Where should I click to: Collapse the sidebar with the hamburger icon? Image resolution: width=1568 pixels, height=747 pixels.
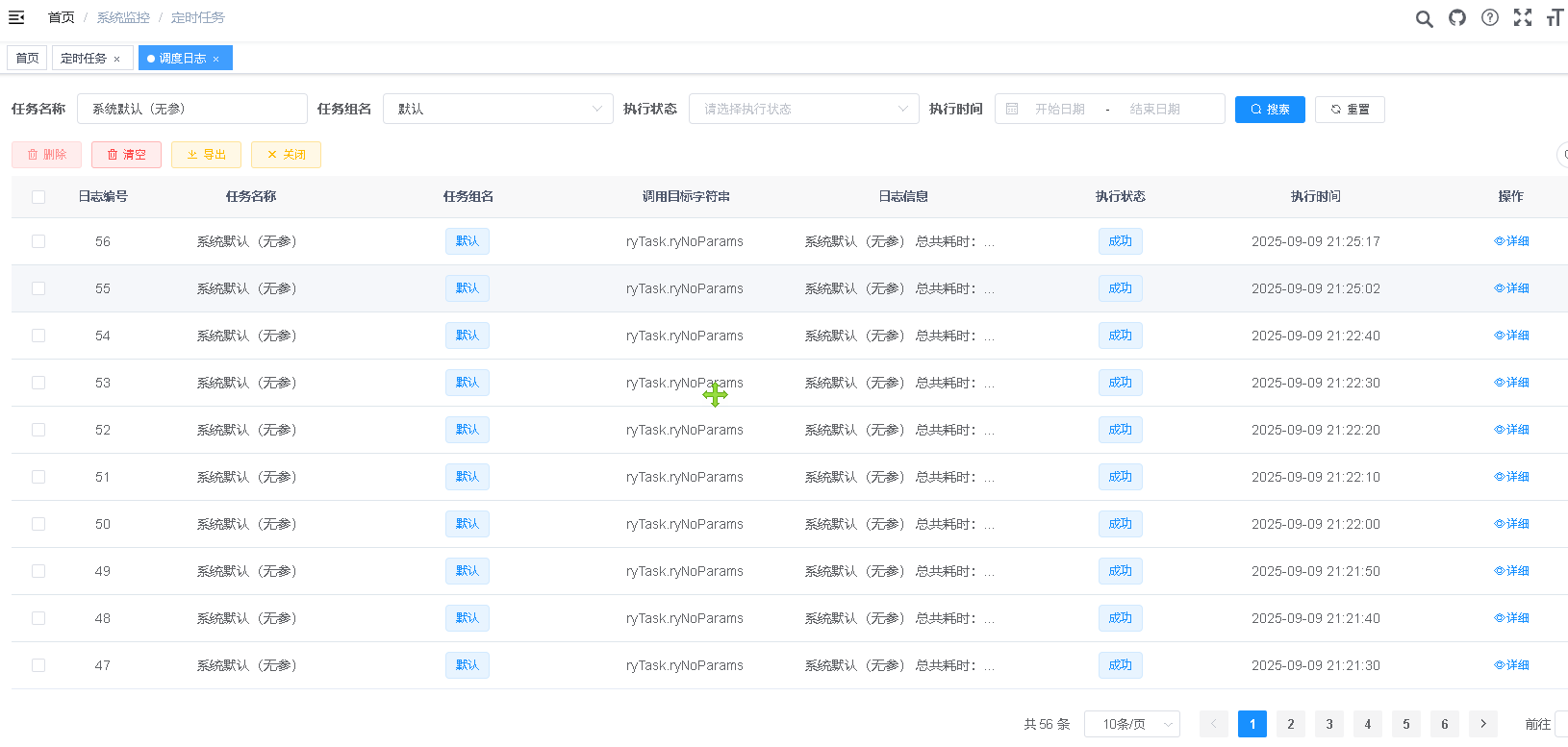pyautogui.click(x=16, y=17)
